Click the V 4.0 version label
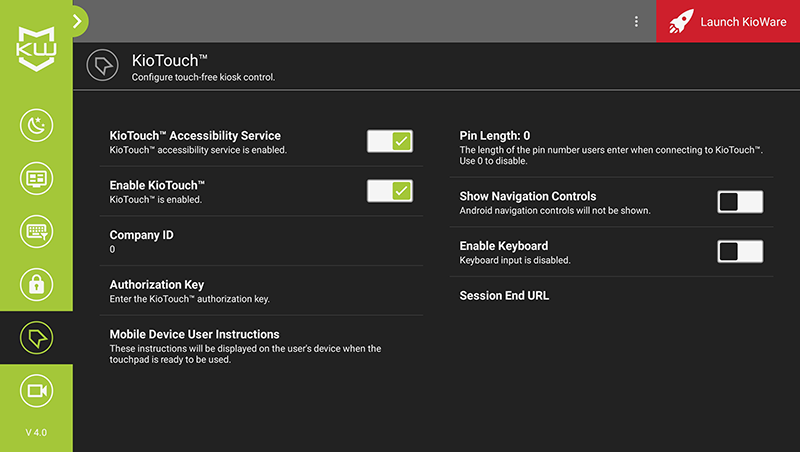Viewport: 800px width, 452px height. (x=36, y=433)
